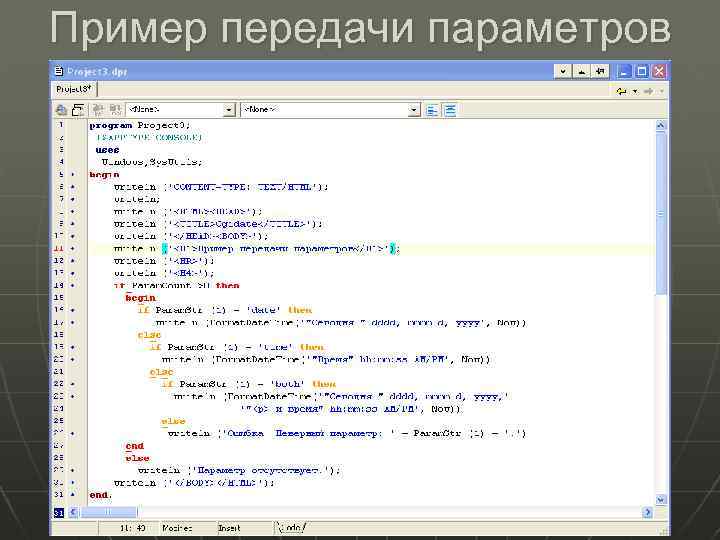Click the red 'end' on line 27
This screenshot has height=540, width=720.
click(x=135, y=446)
